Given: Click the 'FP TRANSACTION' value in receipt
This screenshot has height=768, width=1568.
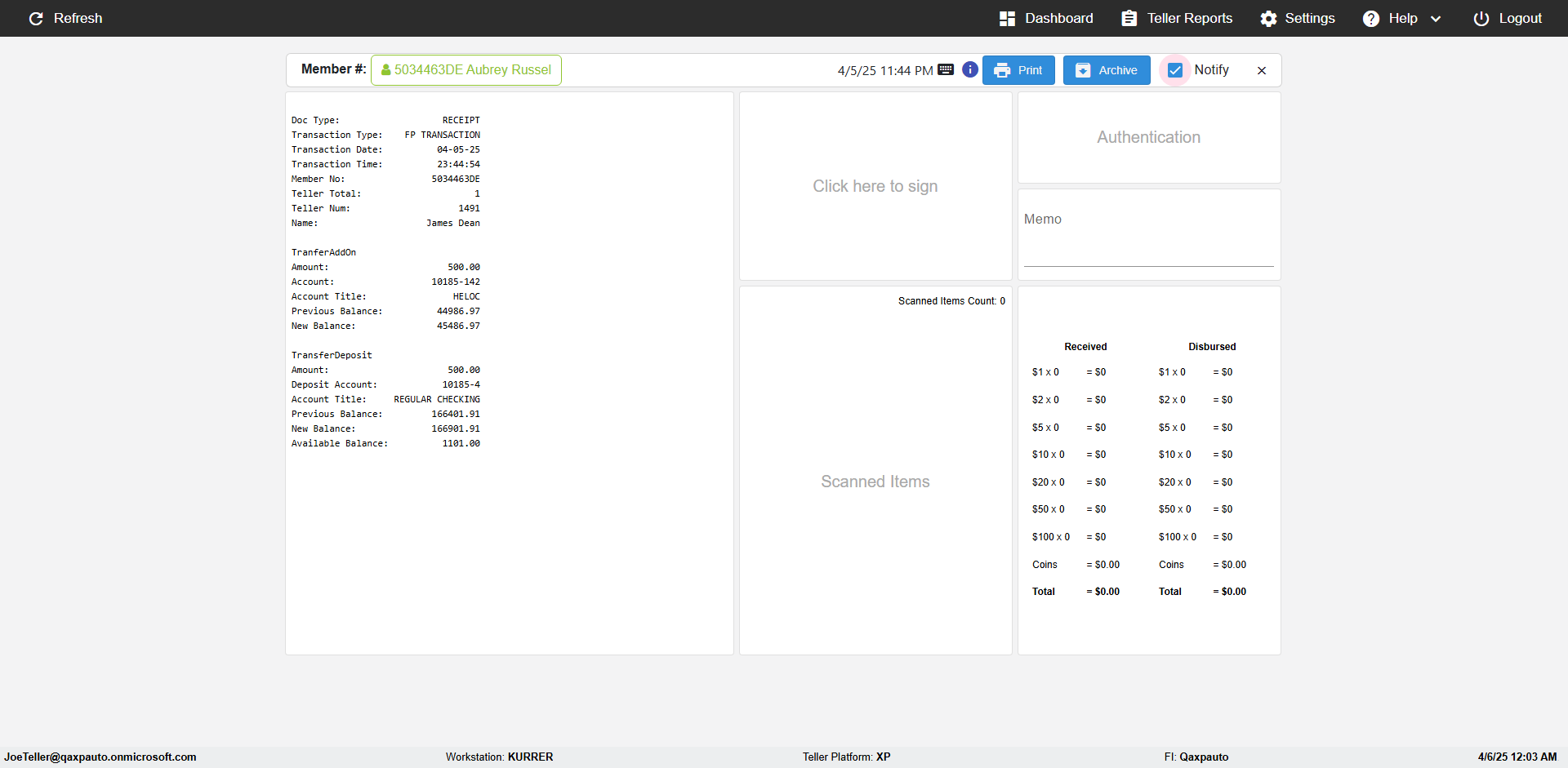Looking at the screenshot, I should pos(442,135).
